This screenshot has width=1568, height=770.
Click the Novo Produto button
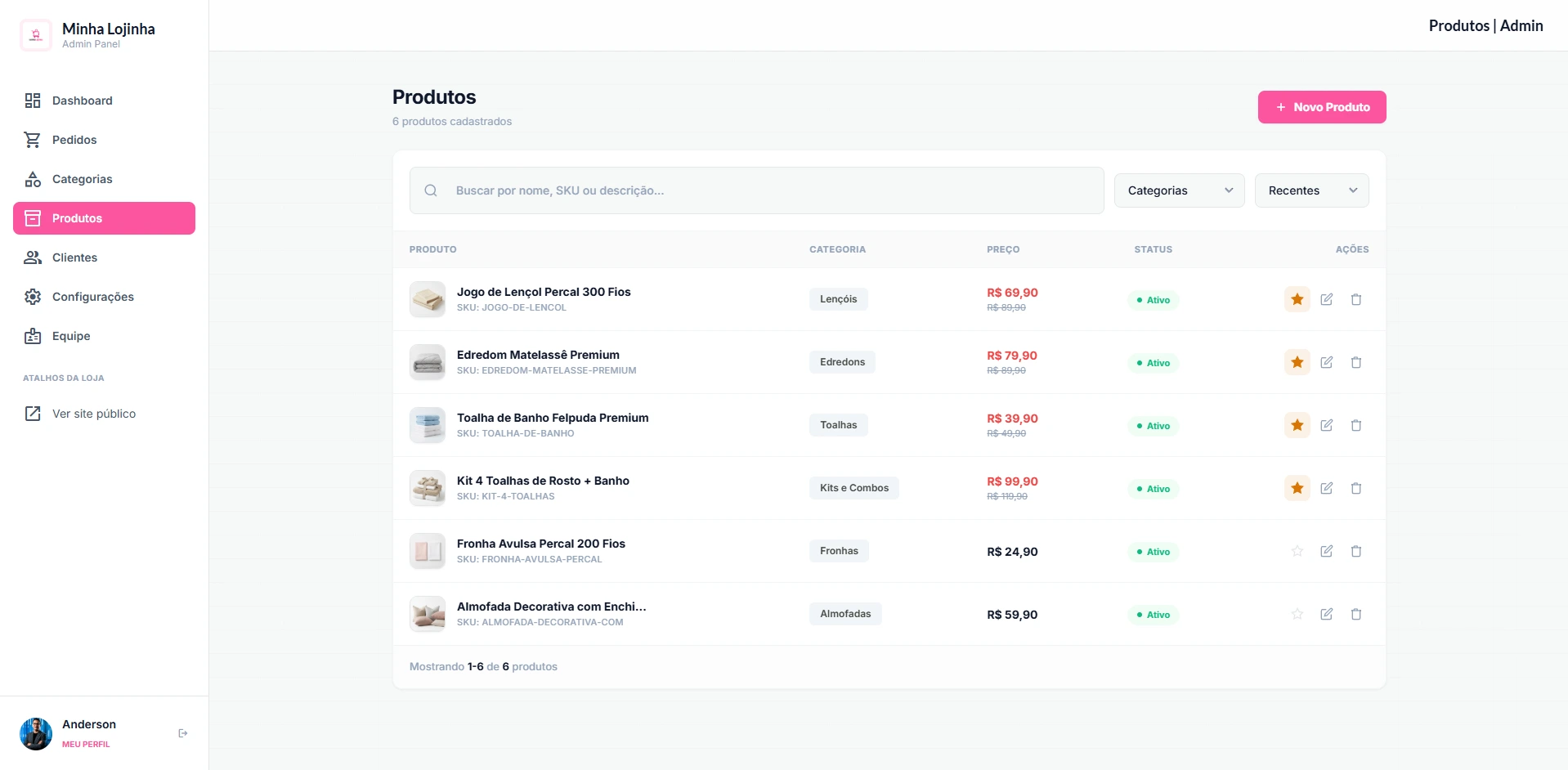click(1321, 107)
